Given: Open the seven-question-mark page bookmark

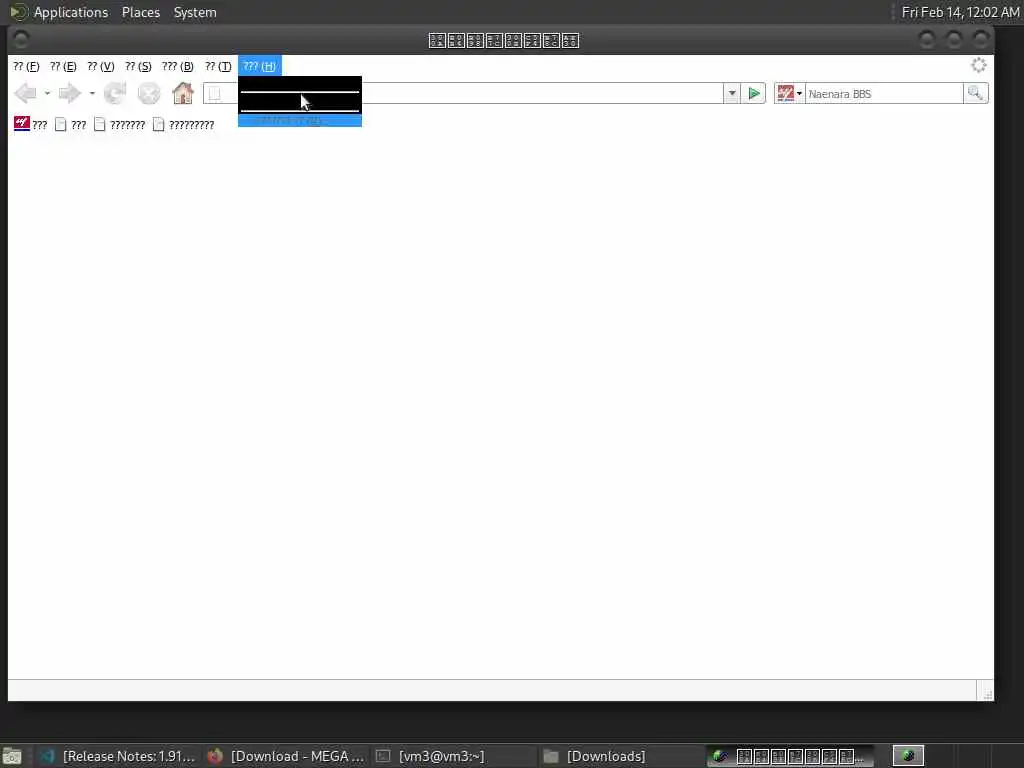Looking at the screenshot, I should coord(120,124).
